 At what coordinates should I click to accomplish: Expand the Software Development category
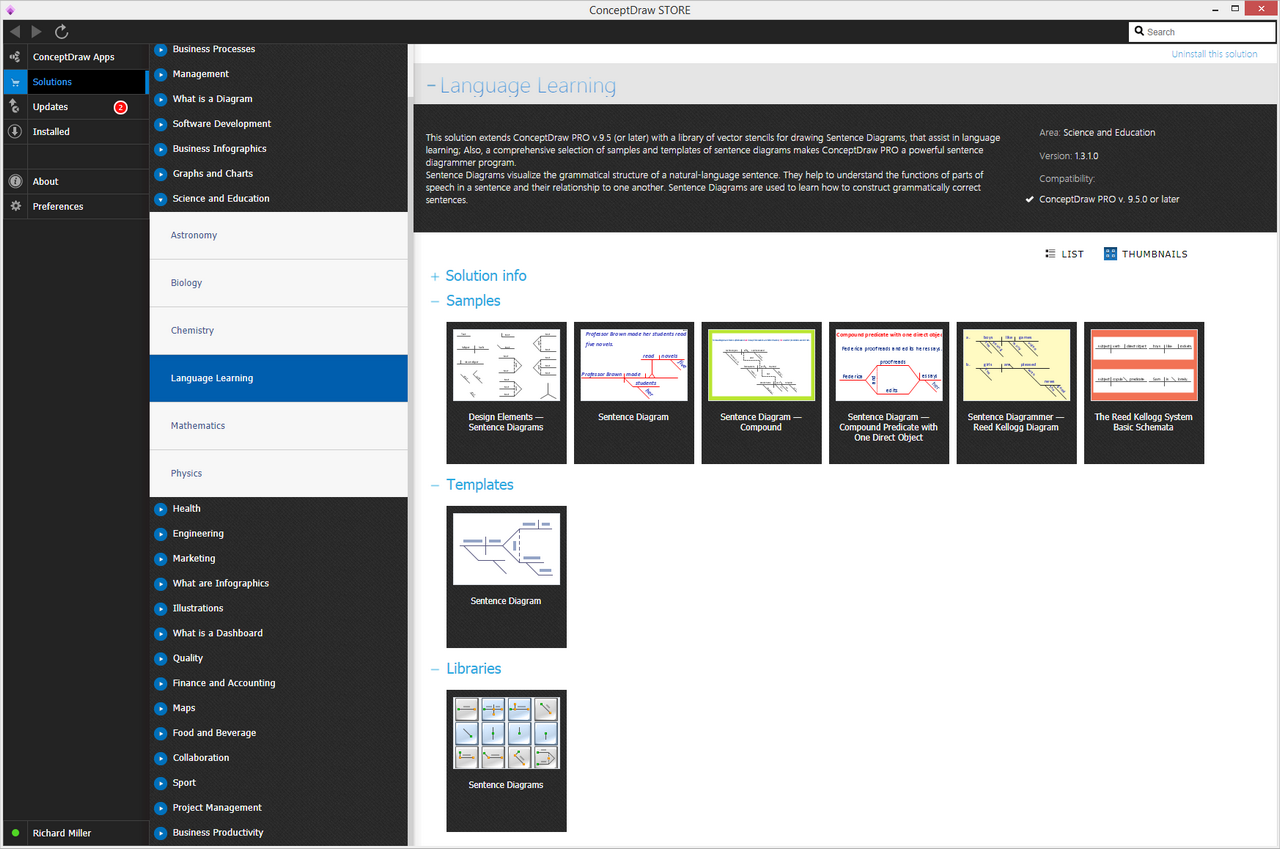point(161,124)
